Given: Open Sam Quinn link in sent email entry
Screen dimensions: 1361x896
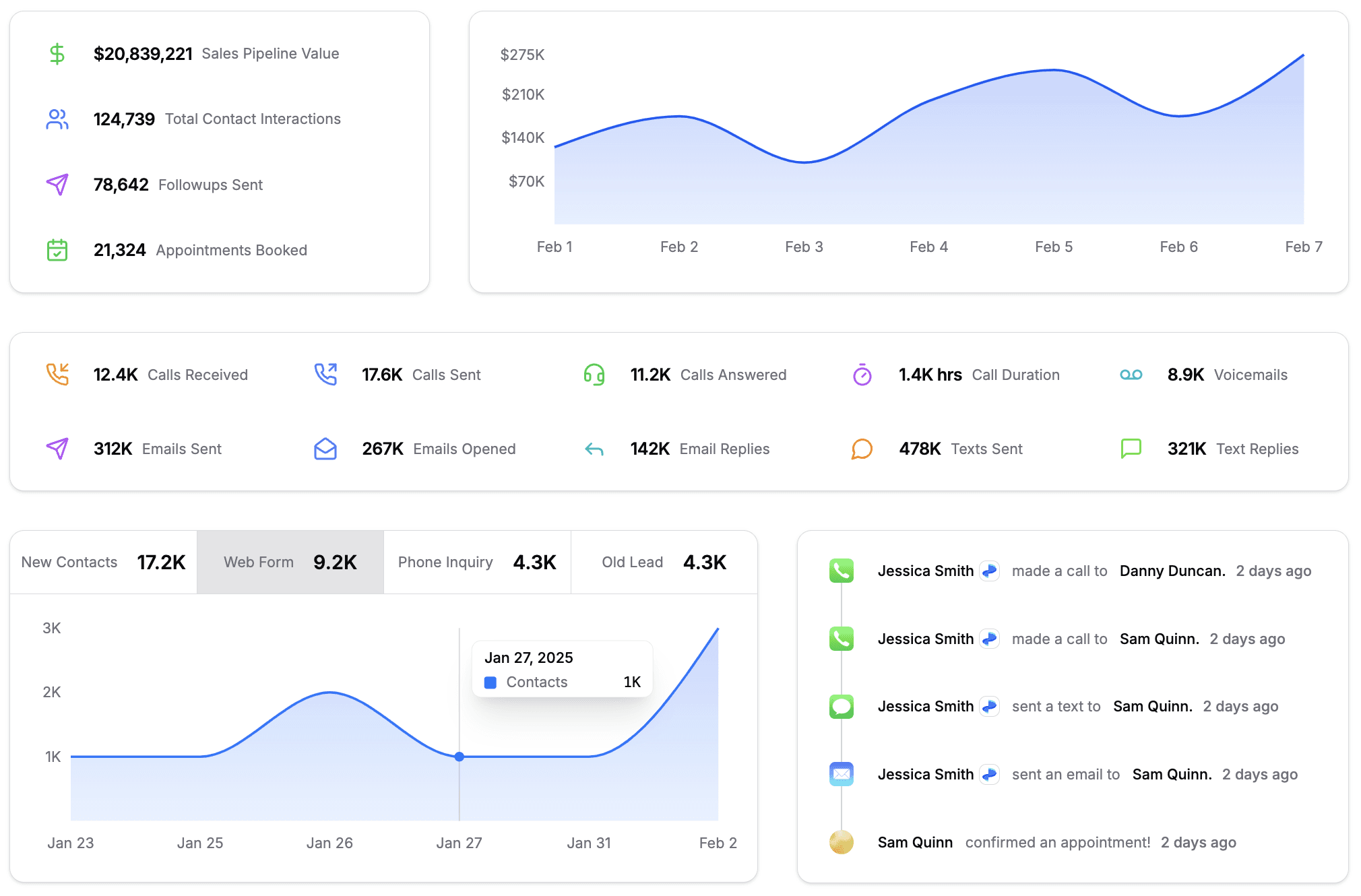Looking at the screenshot, I should [1172, 774].
